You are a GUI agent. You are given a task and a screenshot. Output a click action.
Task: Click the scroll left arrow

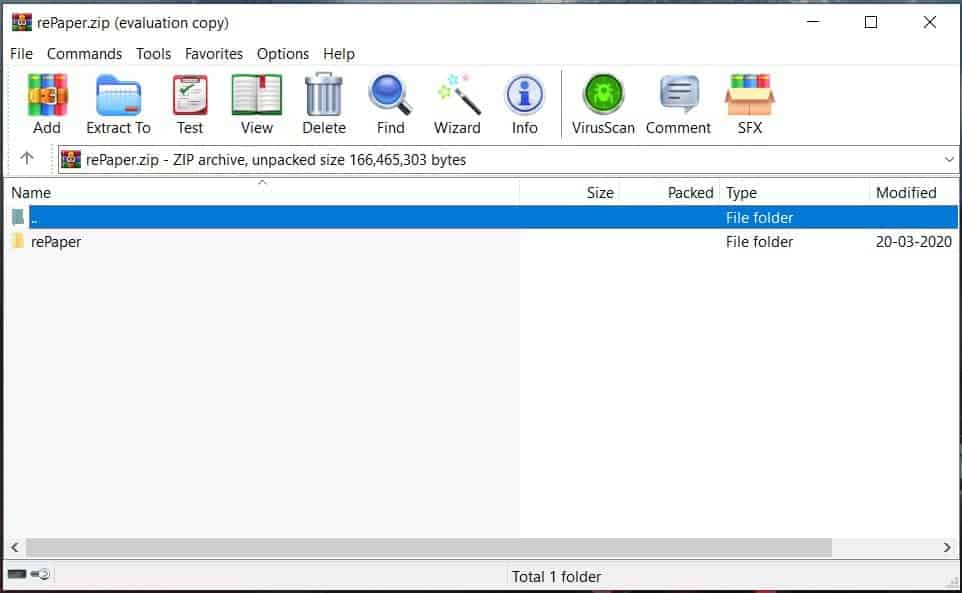pos(15,547)
